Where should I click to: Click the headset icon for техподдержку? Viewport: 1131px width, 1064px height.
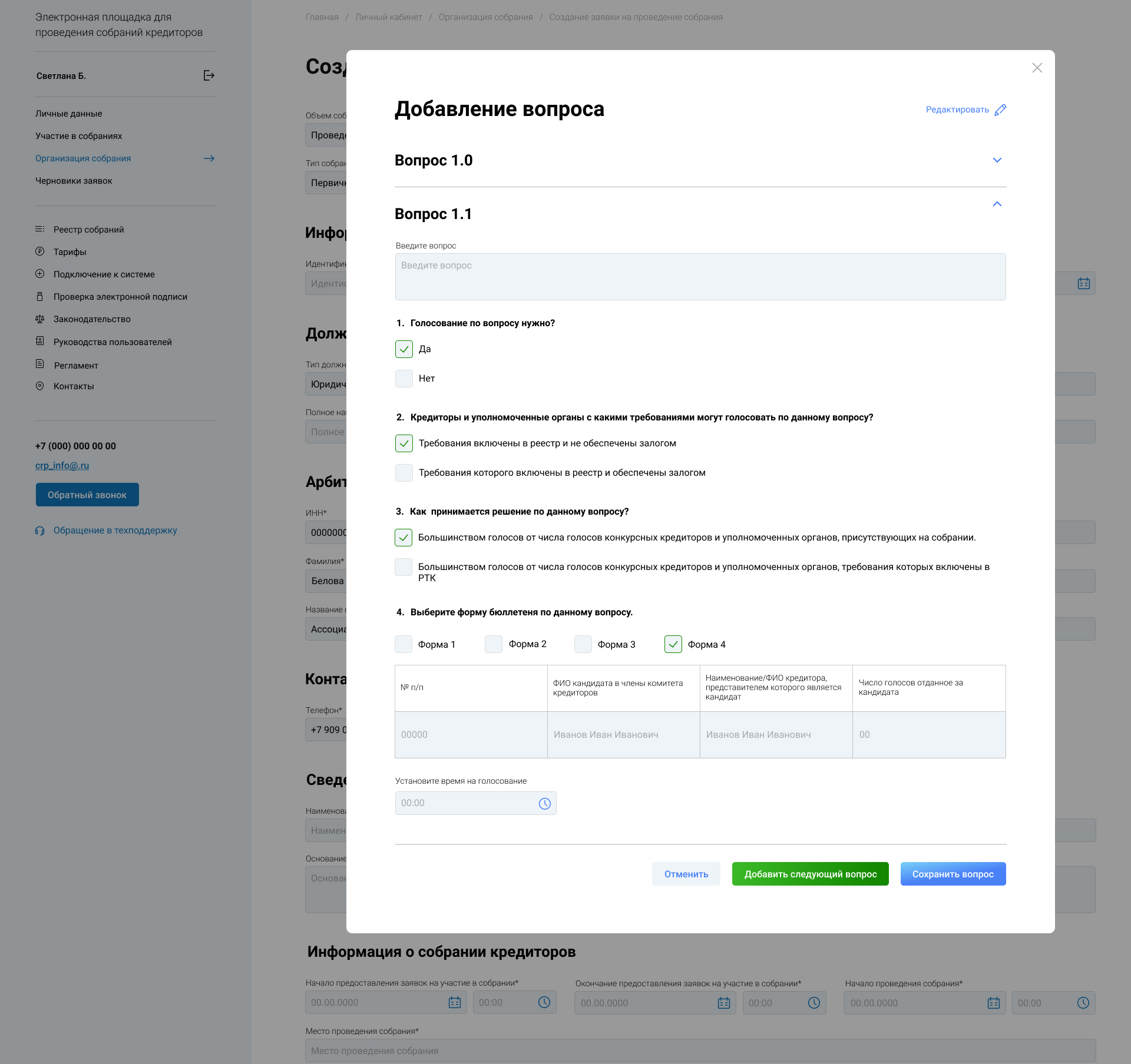39,531
